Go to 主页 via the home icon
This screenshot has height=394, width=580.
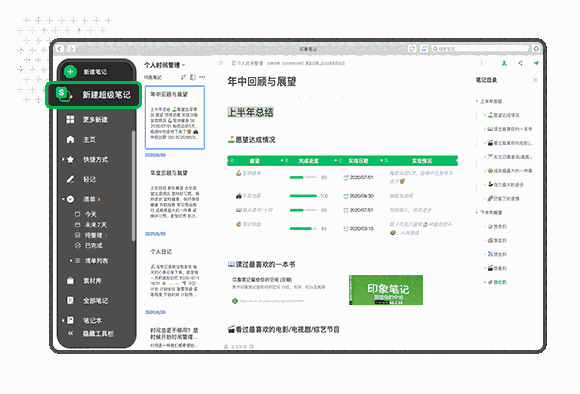(70, 139)
